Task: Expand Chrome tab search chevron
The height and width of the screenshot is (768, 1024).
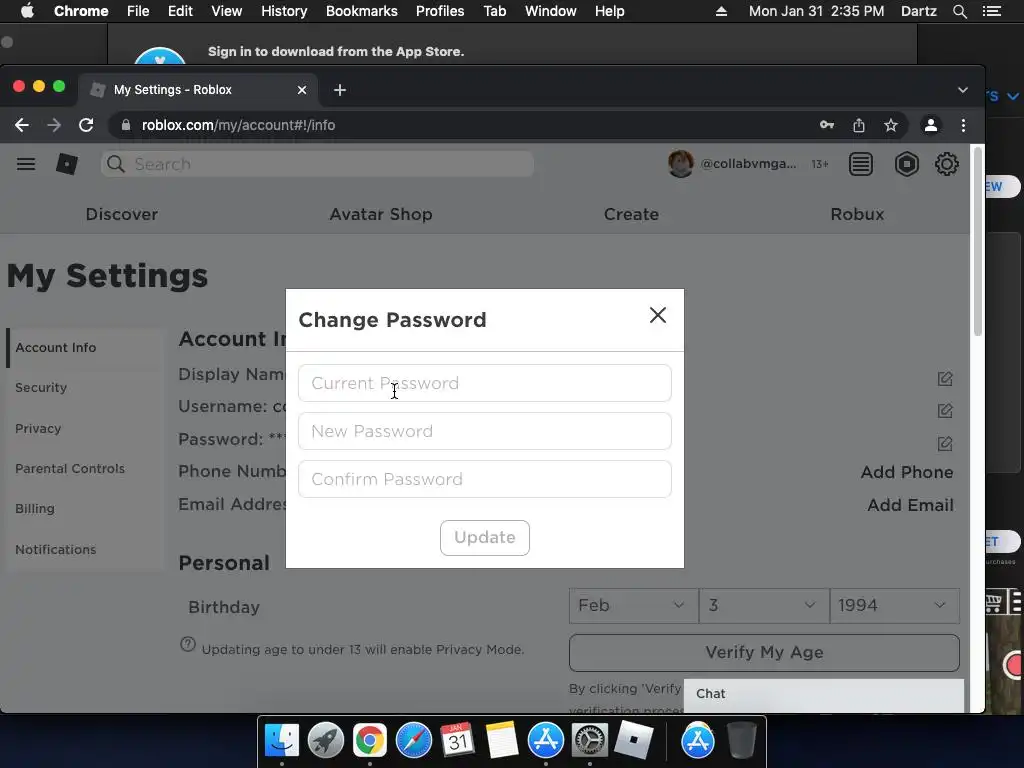Action: click(963, 90)
